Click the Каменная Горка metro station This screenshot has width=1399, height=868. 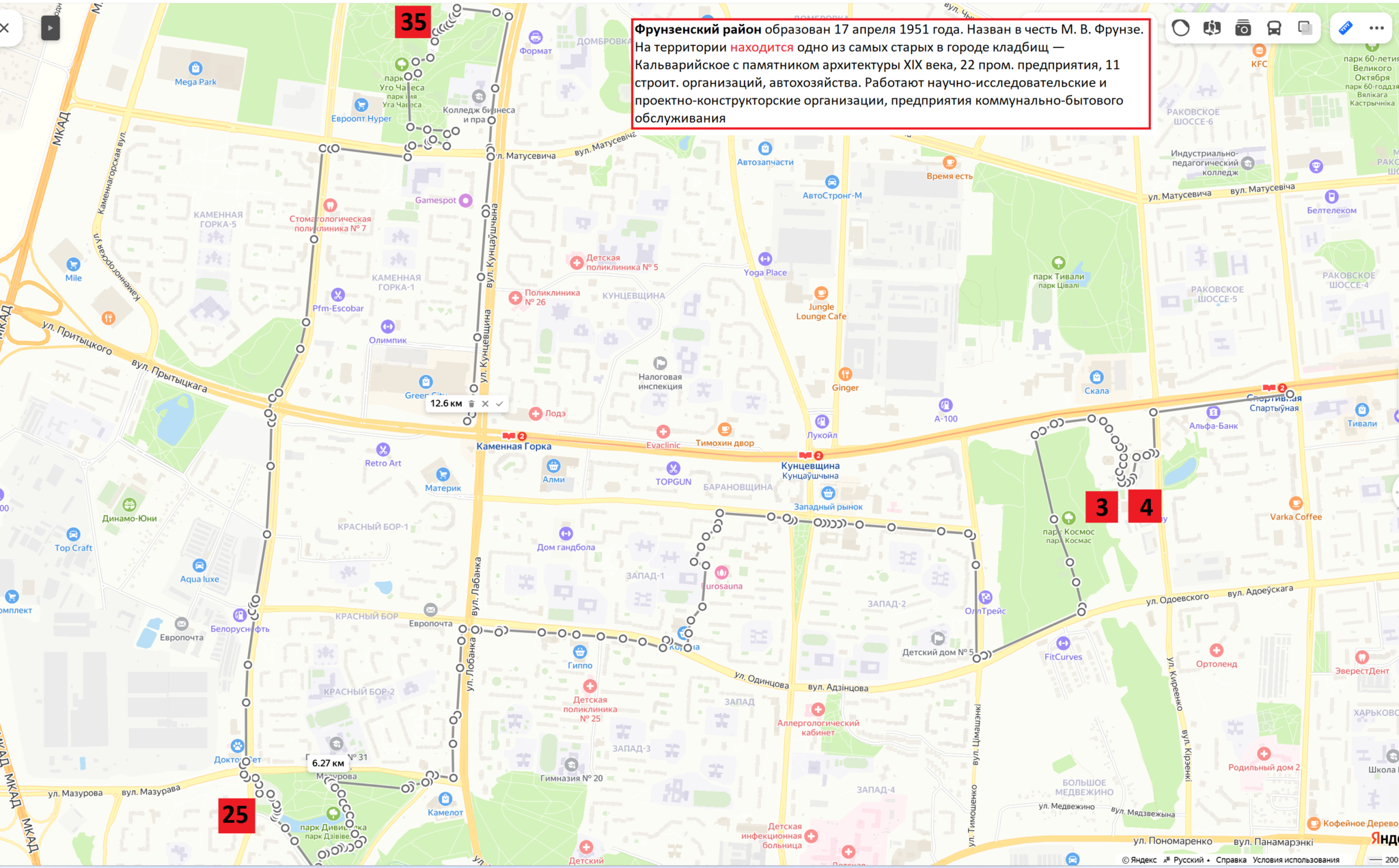tap(508, 436)
